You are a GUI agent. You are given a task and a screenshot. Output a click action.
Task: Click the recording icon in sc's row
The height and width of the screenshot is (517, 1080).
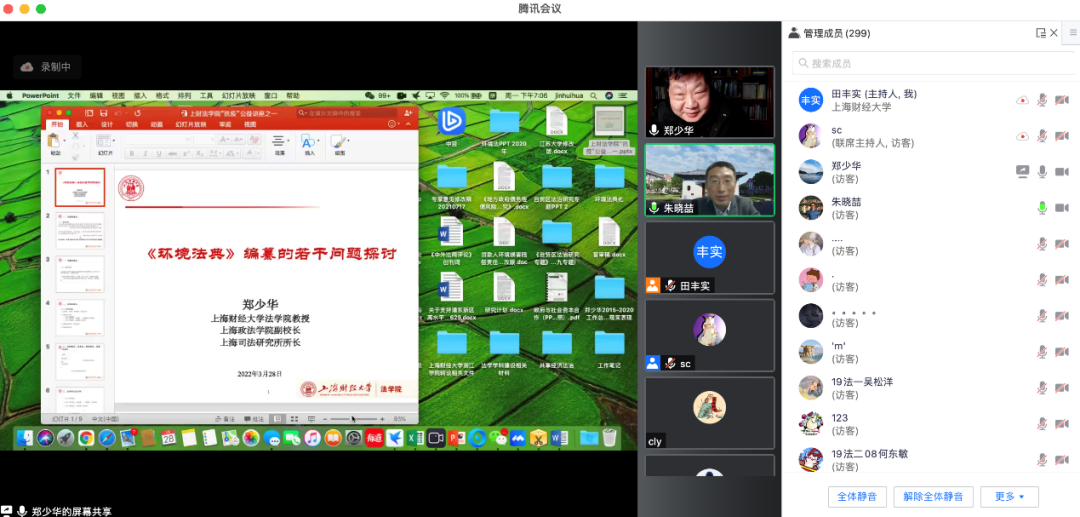[1022, 136]
